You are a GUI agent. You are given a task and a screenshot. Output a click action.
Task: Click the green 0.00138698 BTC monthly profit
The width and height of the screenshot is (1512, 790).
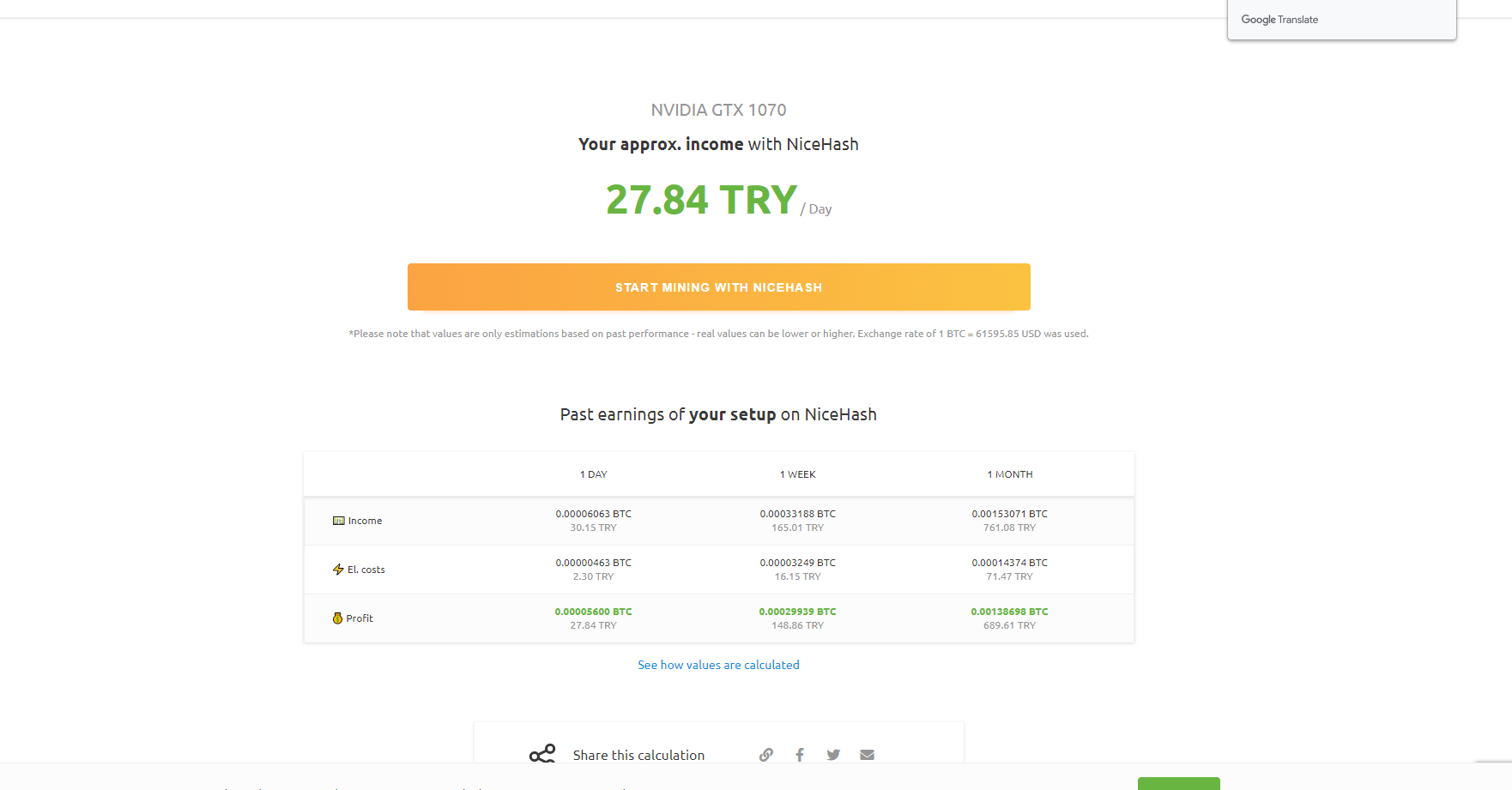point(1010,612)
